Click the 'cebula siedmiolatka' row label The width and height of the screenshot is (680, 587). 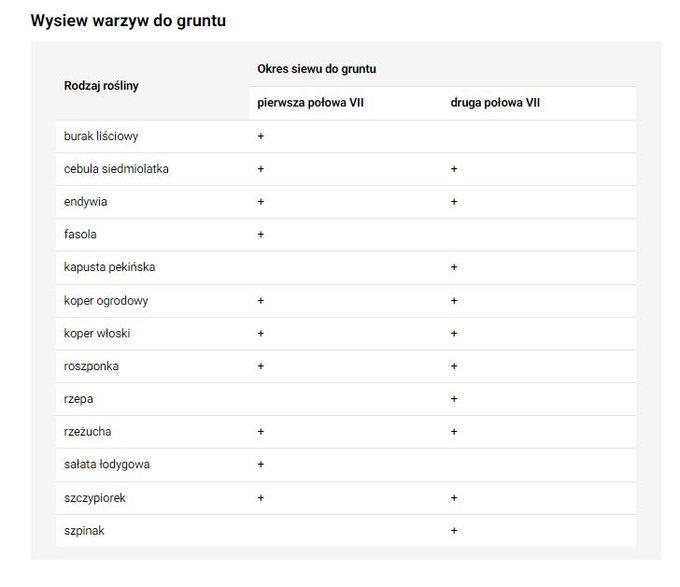116,169
